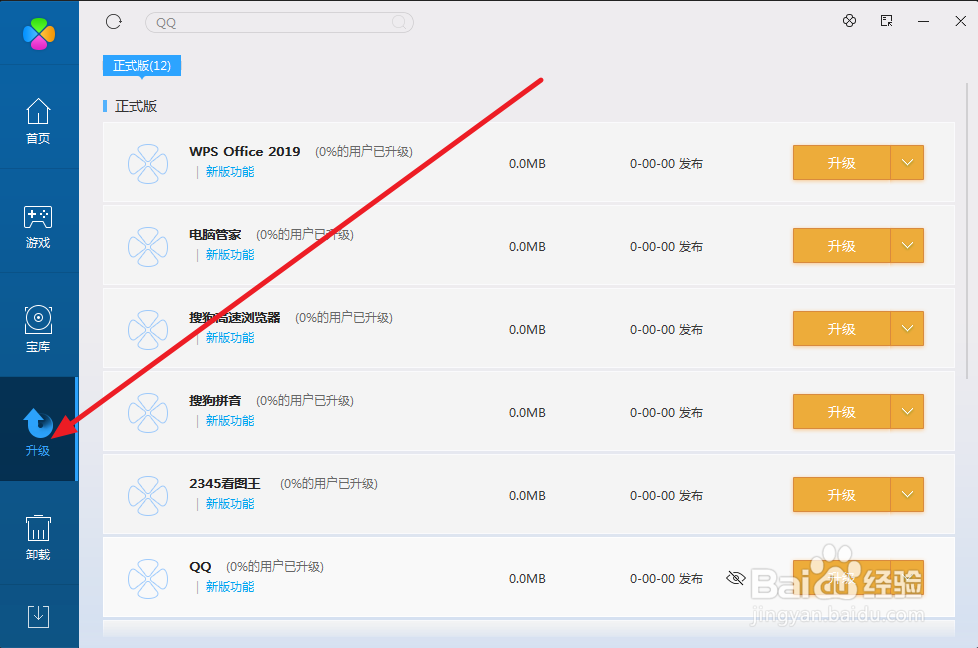Click 0-00-00 发布 date in the 搜狗拼音 row
978x648 pixels.
tap(666, 412)
